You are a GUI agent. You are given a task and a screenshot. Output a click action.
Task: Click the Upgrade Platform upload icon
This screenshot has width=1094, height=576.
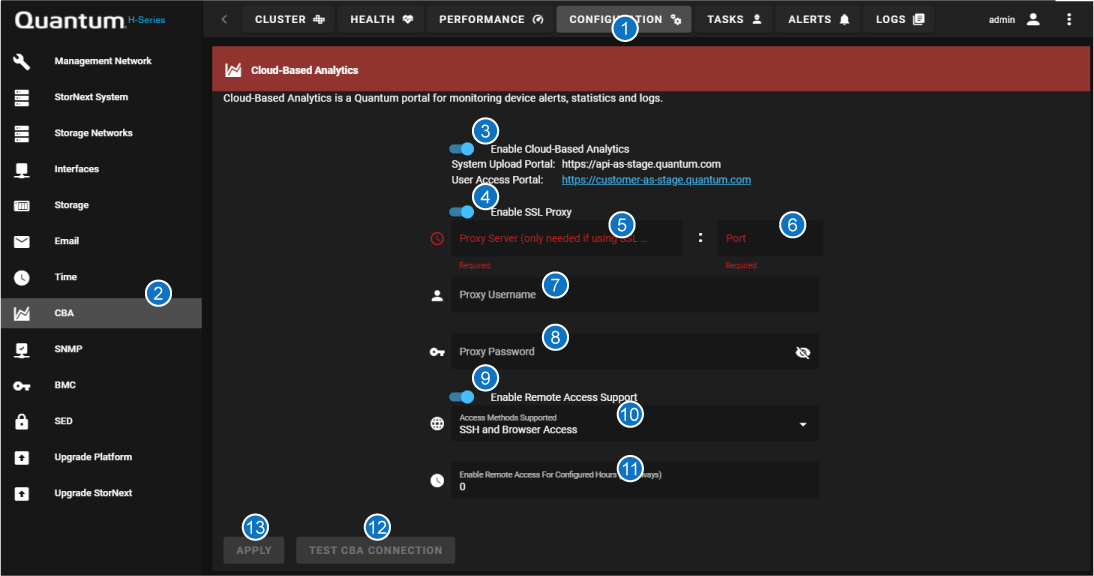tap(22, 457)
